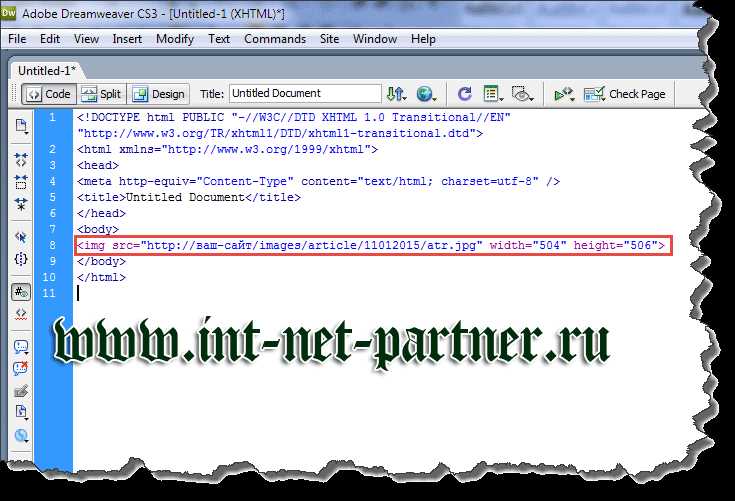This screenshot has width=735, height=501.
Task: Switch to Design view
Action: click(x=158, y=94)
